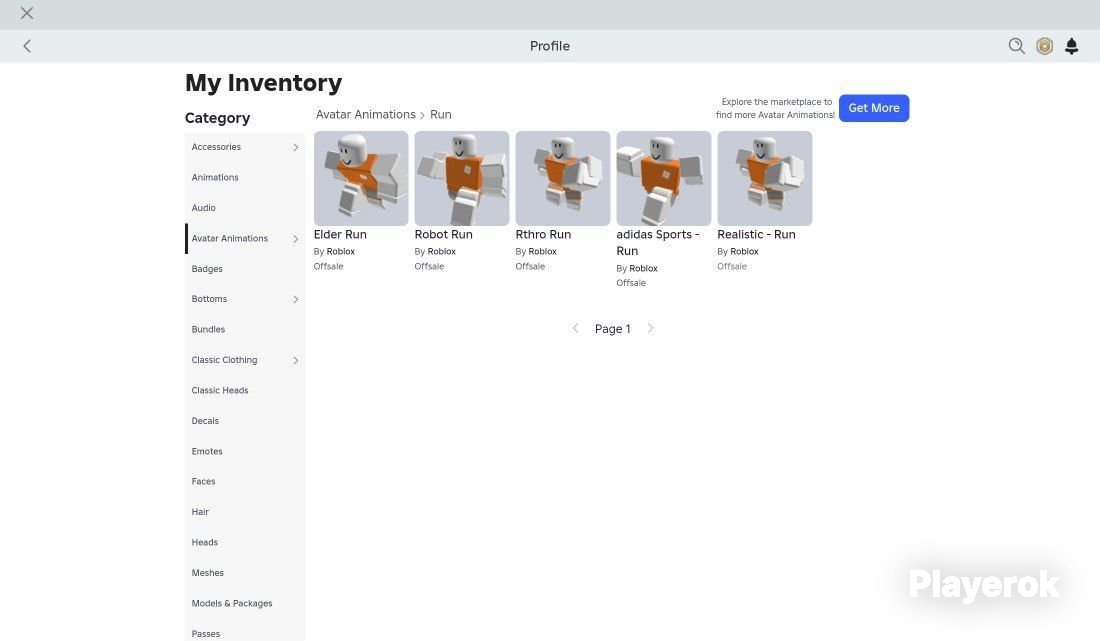Image resolution: width=1100 pixels, height=641 pixels.
Task: Go to next page arrow
Action: 650,328
